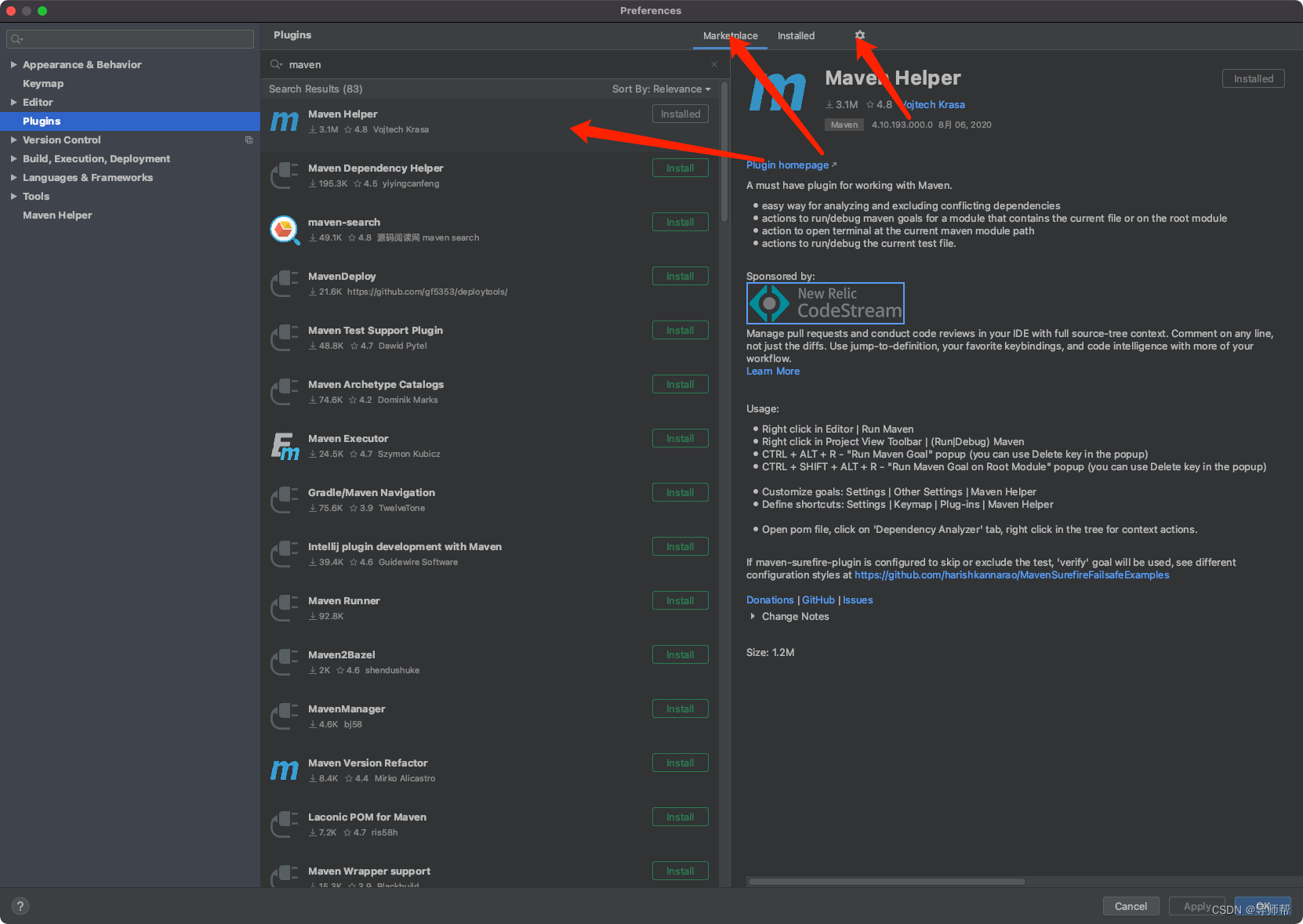Click the MavenDeploy plugin icon
The height and width of the screenshot is (924, 1303).
point(284,284)
